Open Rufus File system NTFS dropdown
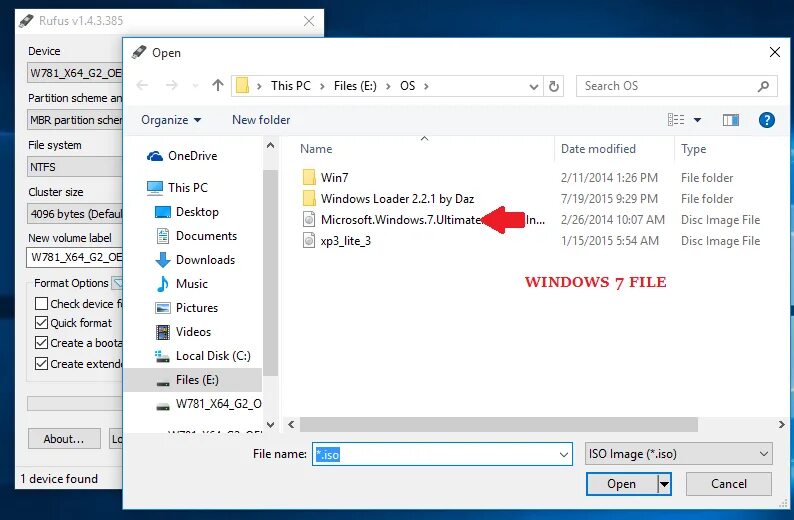Screen dimensions: 794x520 click(x=74, y=167)
